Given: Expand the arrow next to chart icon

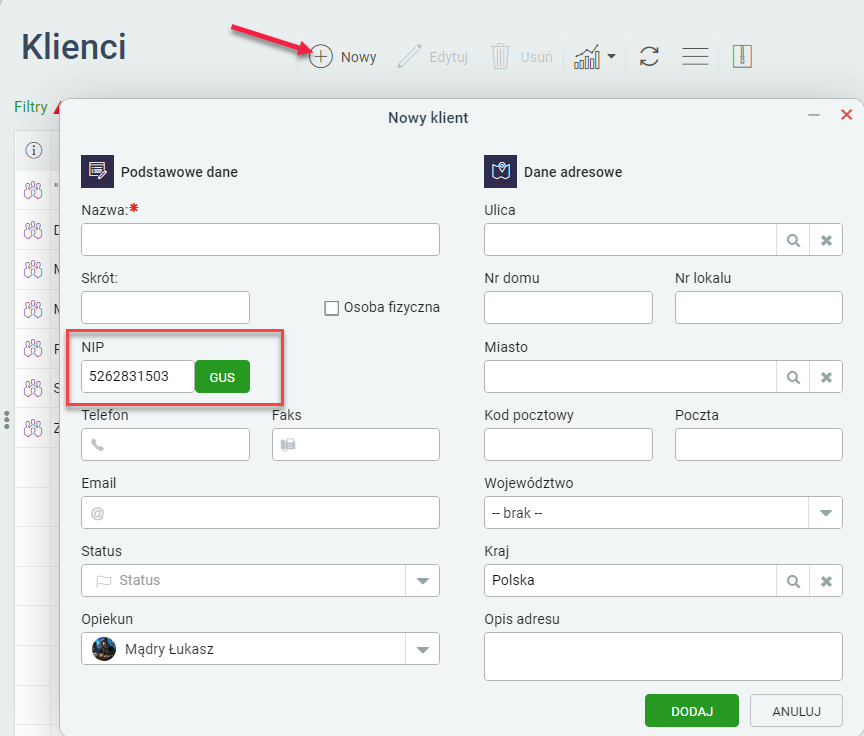Looking at the screenshot, I should coord(611,56).
